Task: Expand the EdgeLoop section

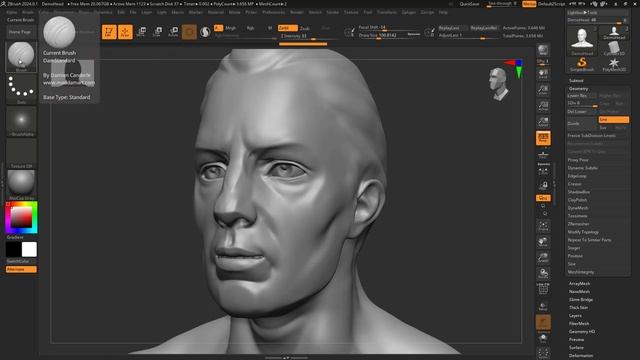Action: point(577,176)
